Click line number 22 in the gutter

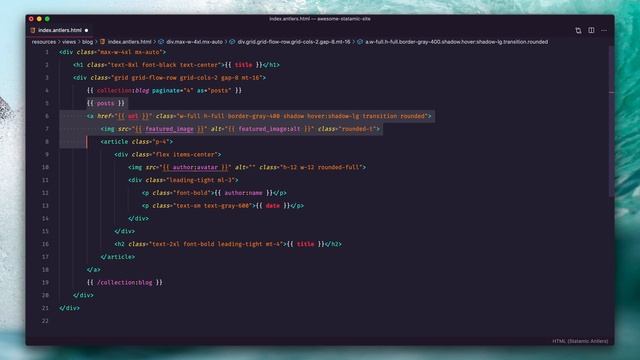pos(45,321)
